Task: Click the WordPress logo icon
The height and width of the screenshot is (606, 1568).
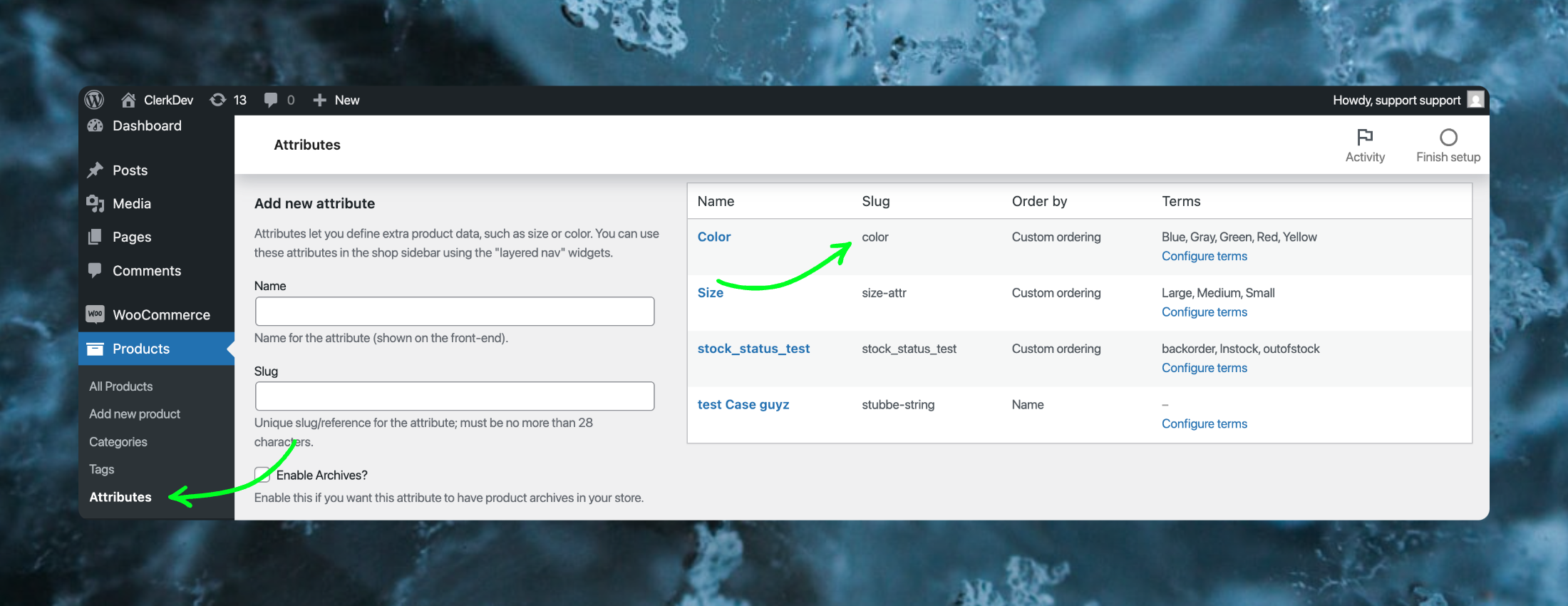Action: (94, 100)
